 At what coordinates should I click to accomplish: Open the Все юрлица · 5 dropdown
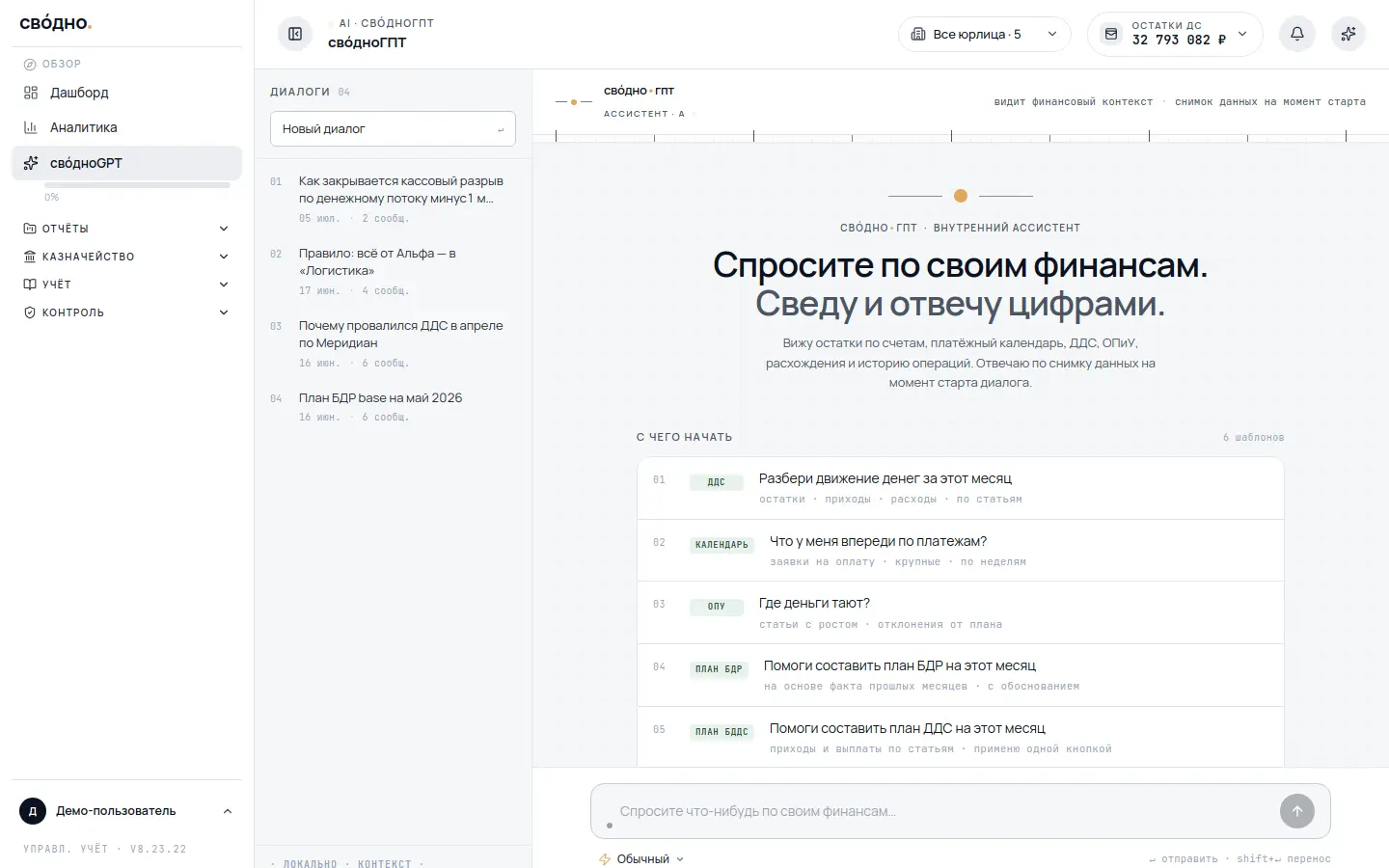click(985, 34)
